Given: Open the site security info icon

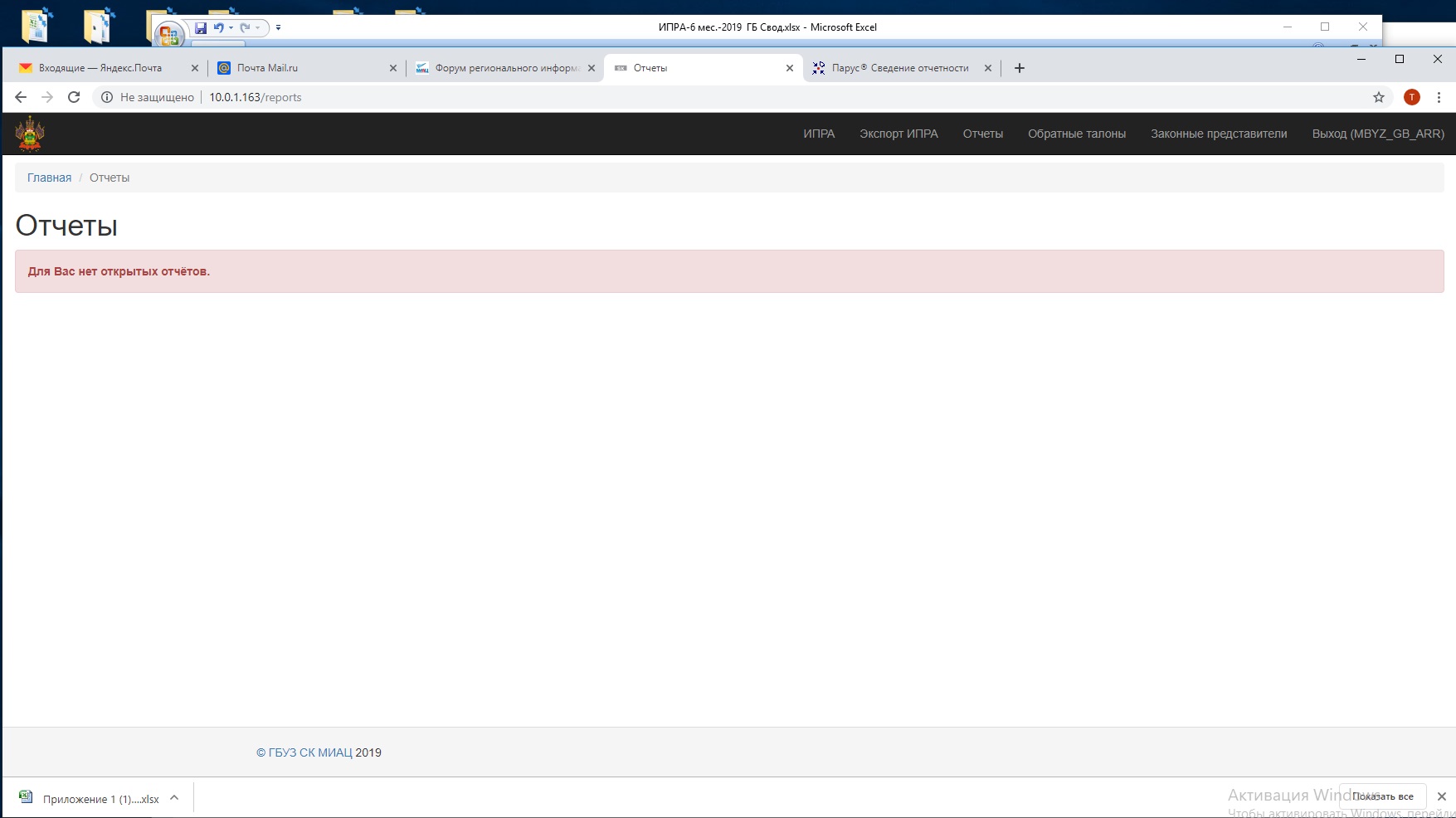Looking at the screenshot, I should point(107,97).
